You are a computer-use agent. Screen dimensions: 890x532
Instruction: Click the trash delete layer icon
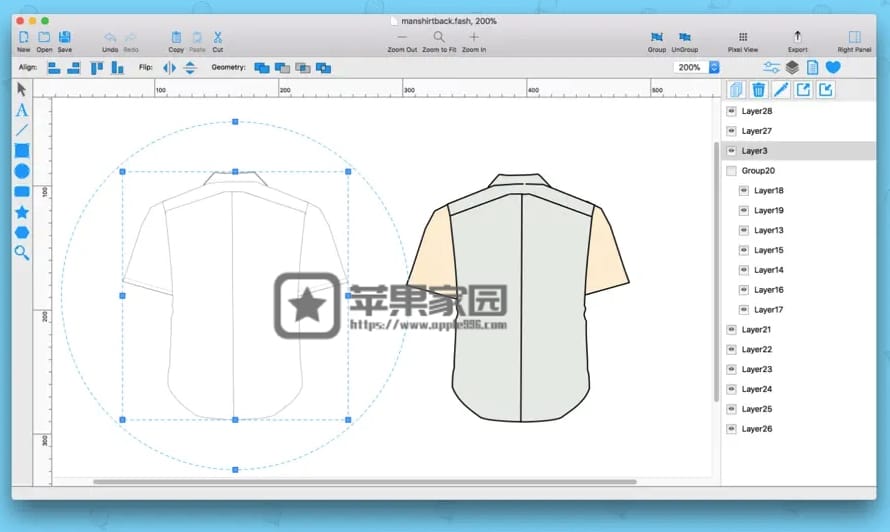(x=758, y=90)
